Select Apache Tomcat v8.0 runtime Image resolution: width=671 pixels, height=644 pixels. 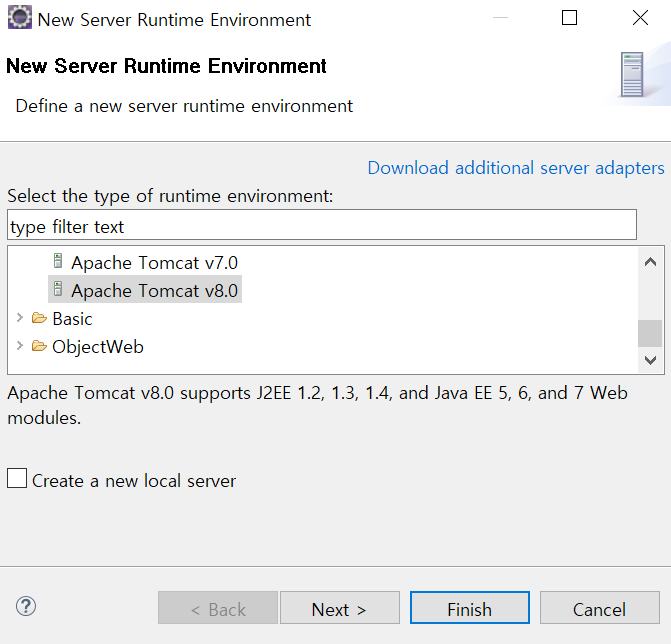click(154, 291)
